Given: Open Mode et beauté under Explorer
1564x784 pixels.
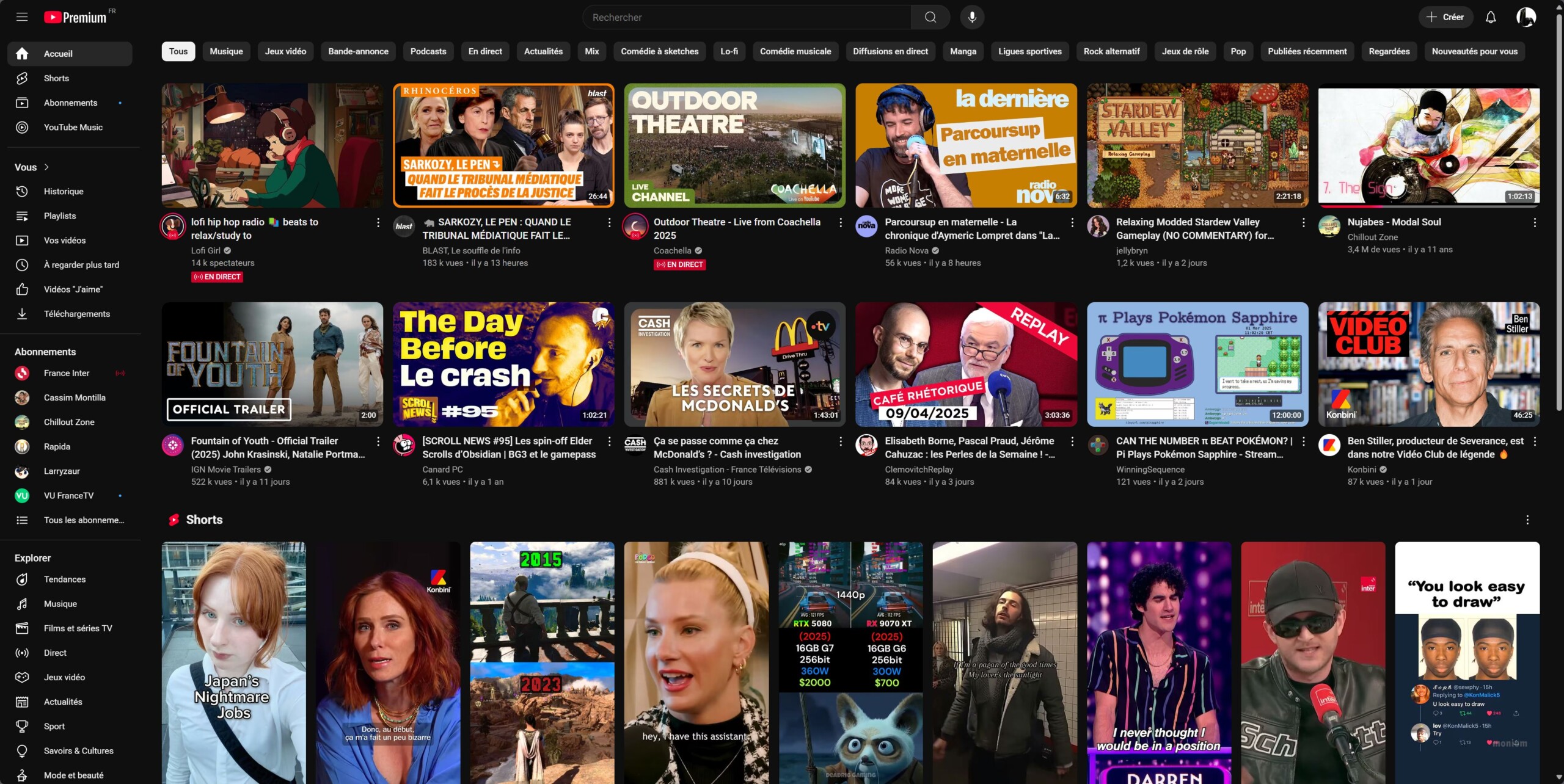Looking at the screenshot, I should coord(70,775).
